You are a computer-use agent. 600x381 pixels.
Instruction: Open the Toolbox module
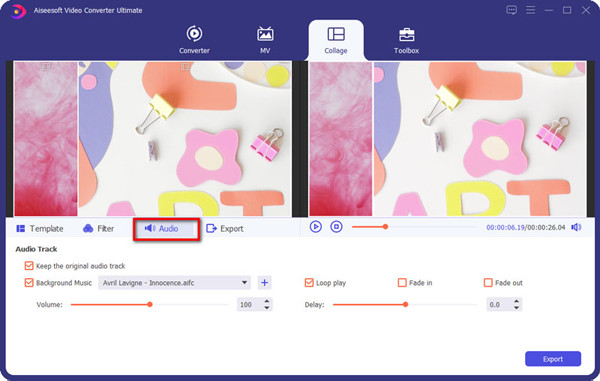click(x=406, y=40)
